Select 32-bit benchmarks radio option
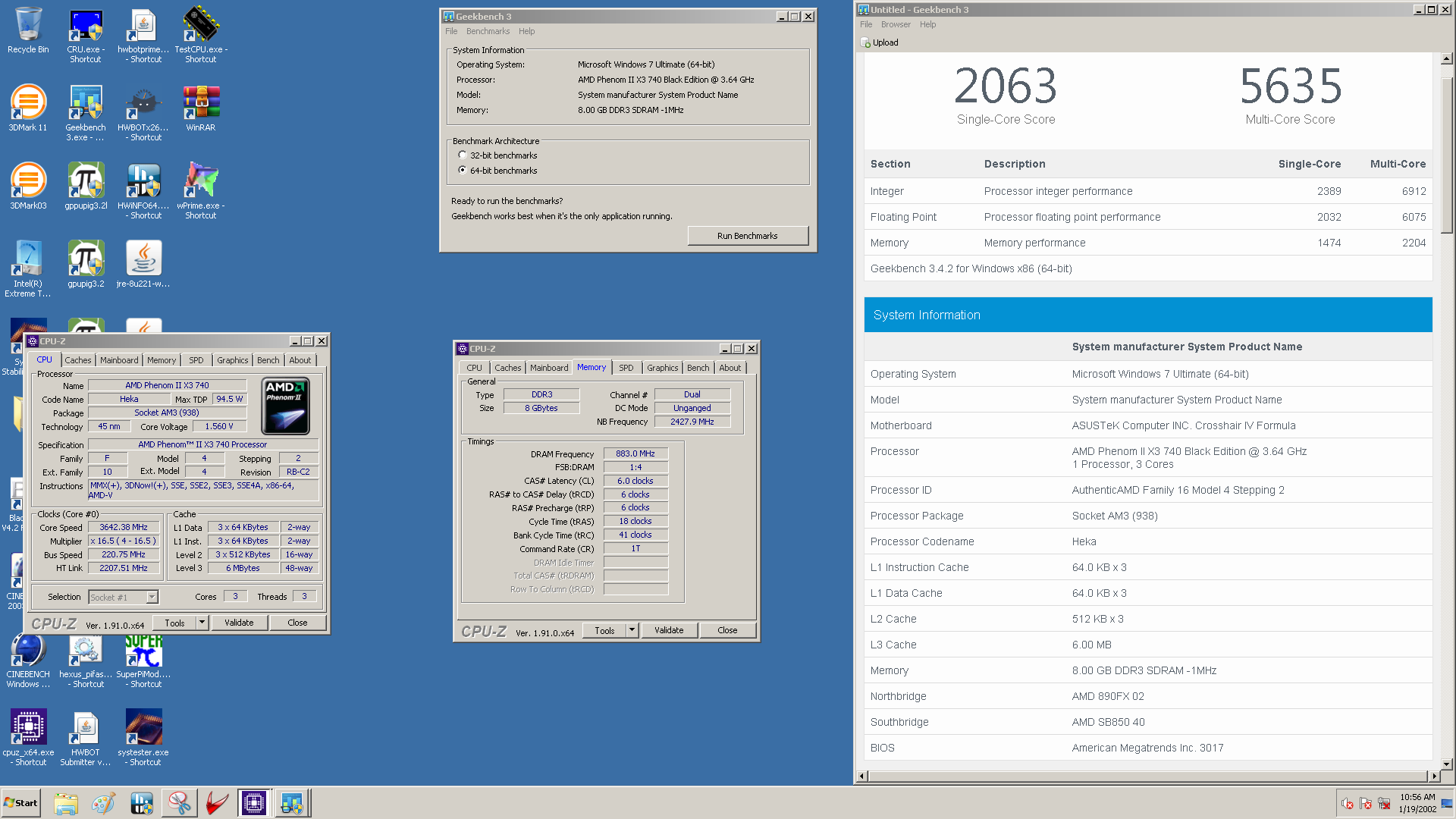Viewport: 1456px width, 819px height. [x=462, y=155]
